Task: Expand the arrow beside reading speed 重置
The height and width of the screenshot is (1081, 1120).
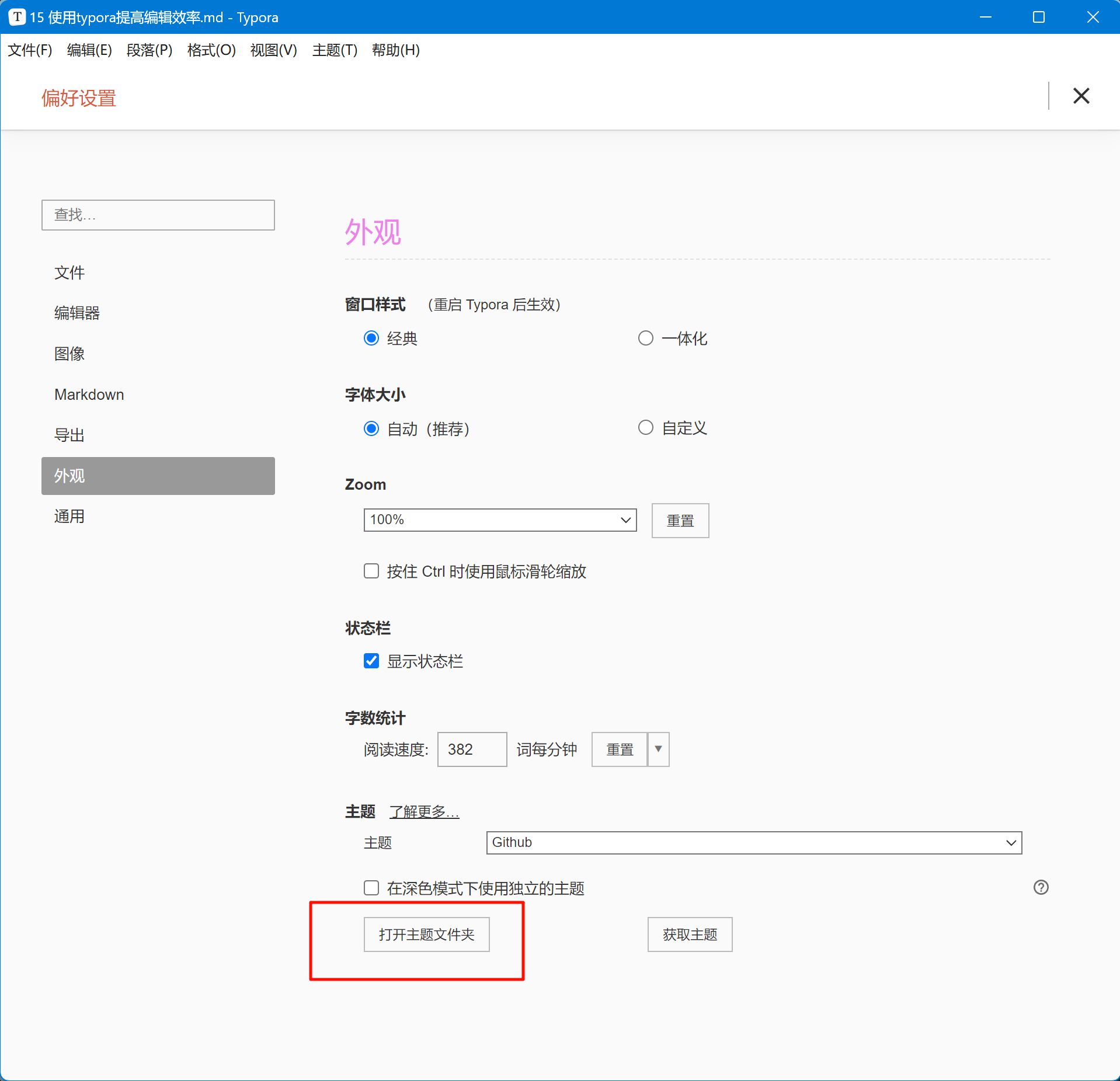Action: click(658, 749)
